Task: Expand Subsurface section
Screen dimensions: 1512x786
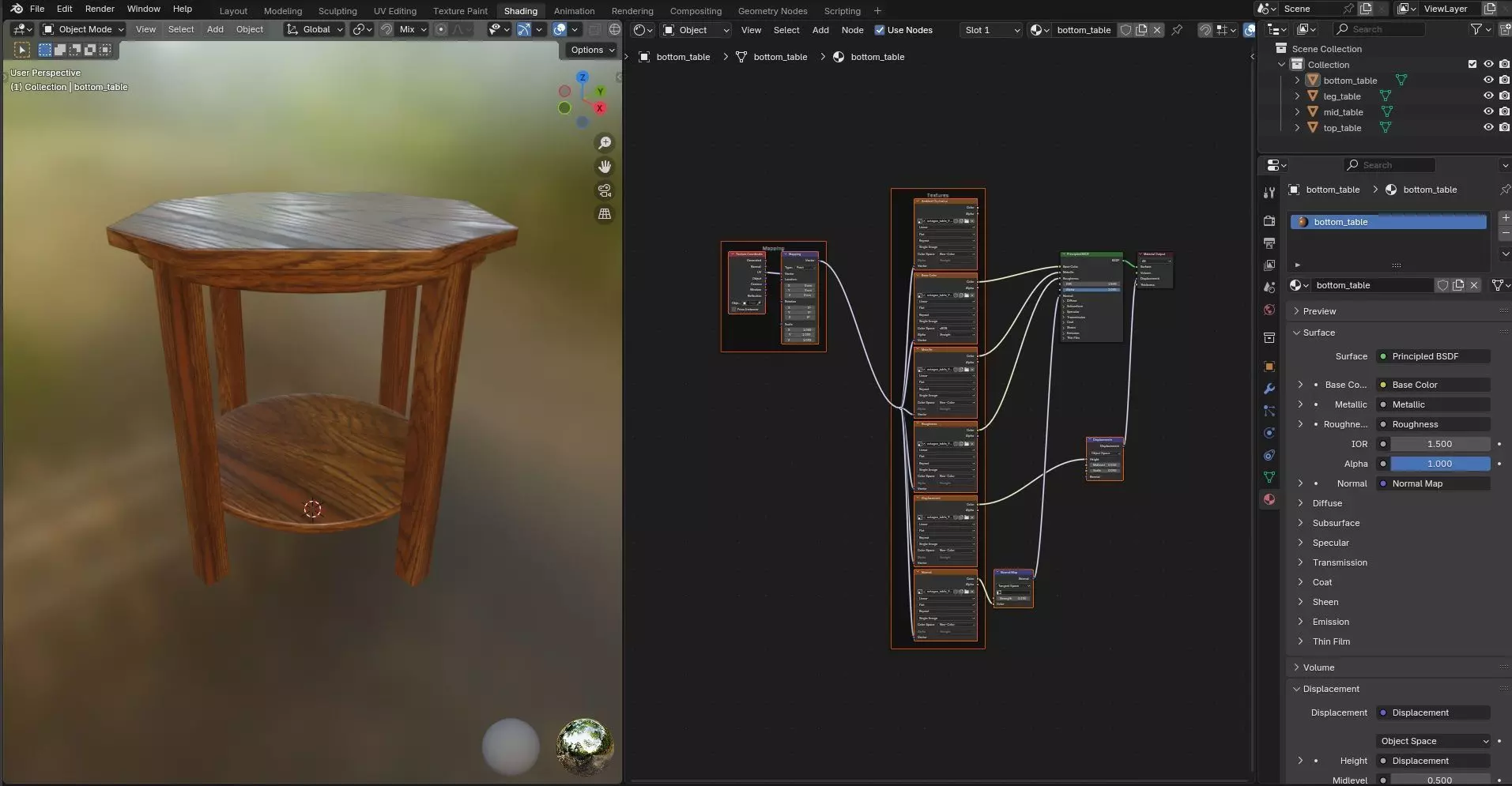Action: coord(1336,523)
